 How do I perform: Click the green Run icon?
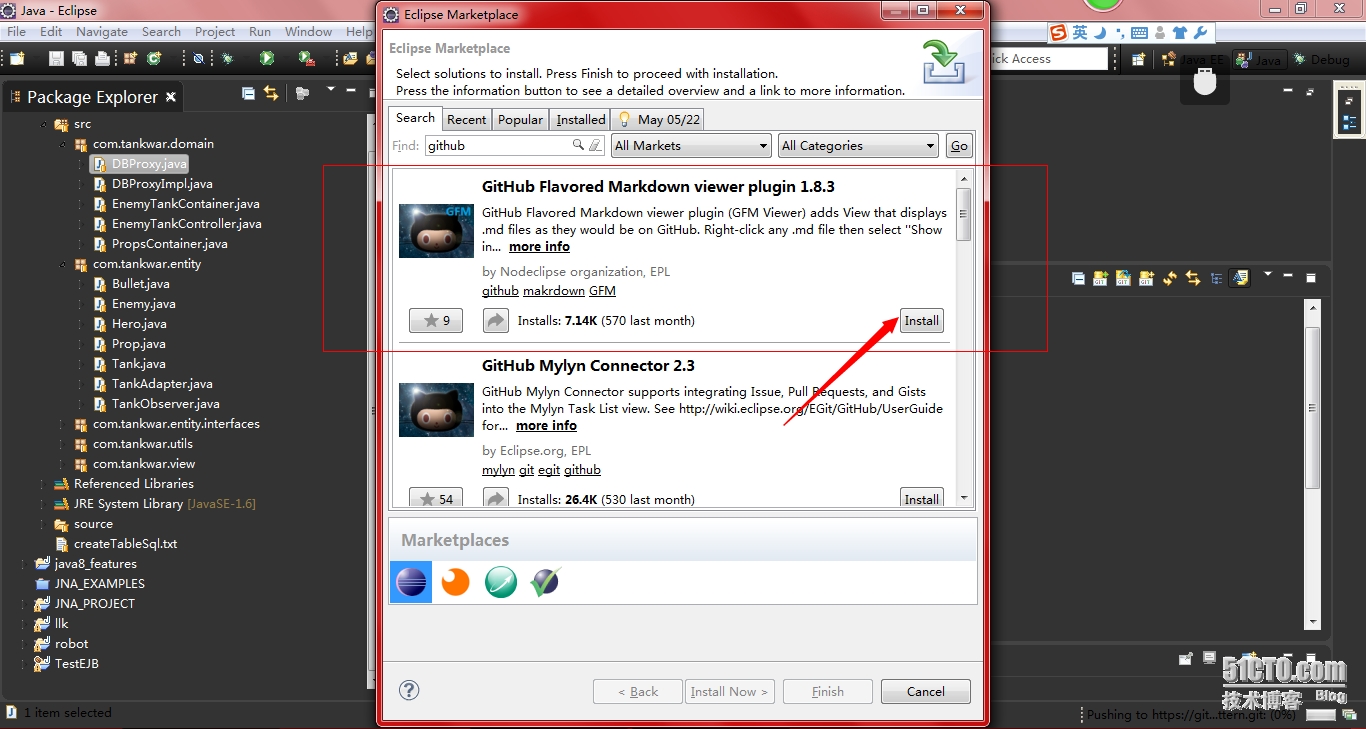point(267,59)
